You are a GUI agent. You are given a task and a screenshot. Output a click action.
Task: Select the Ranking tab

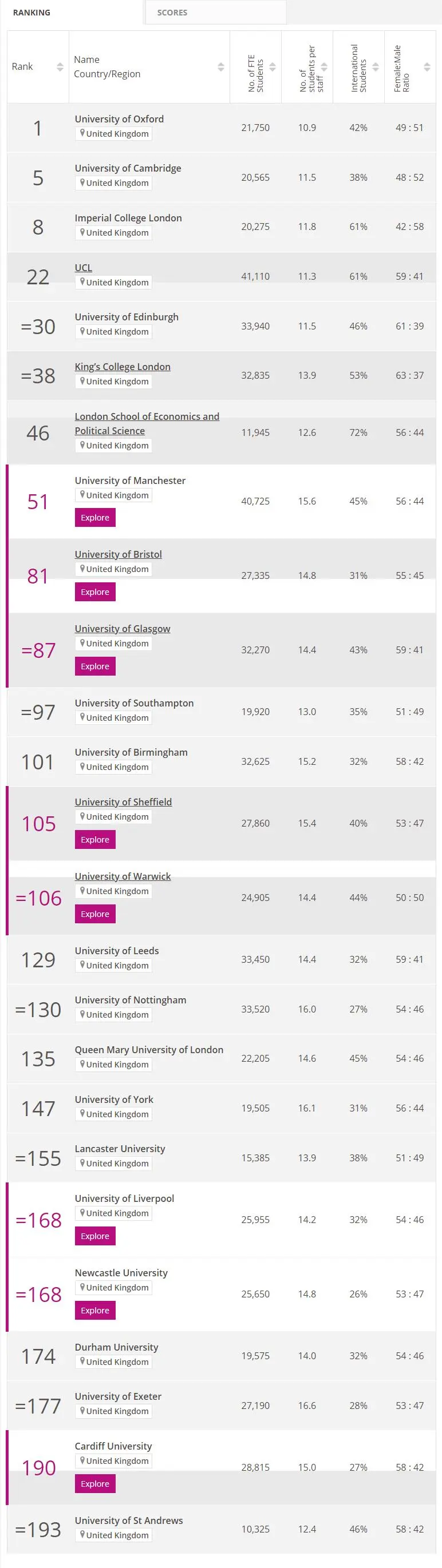click(x=31, y=12)
